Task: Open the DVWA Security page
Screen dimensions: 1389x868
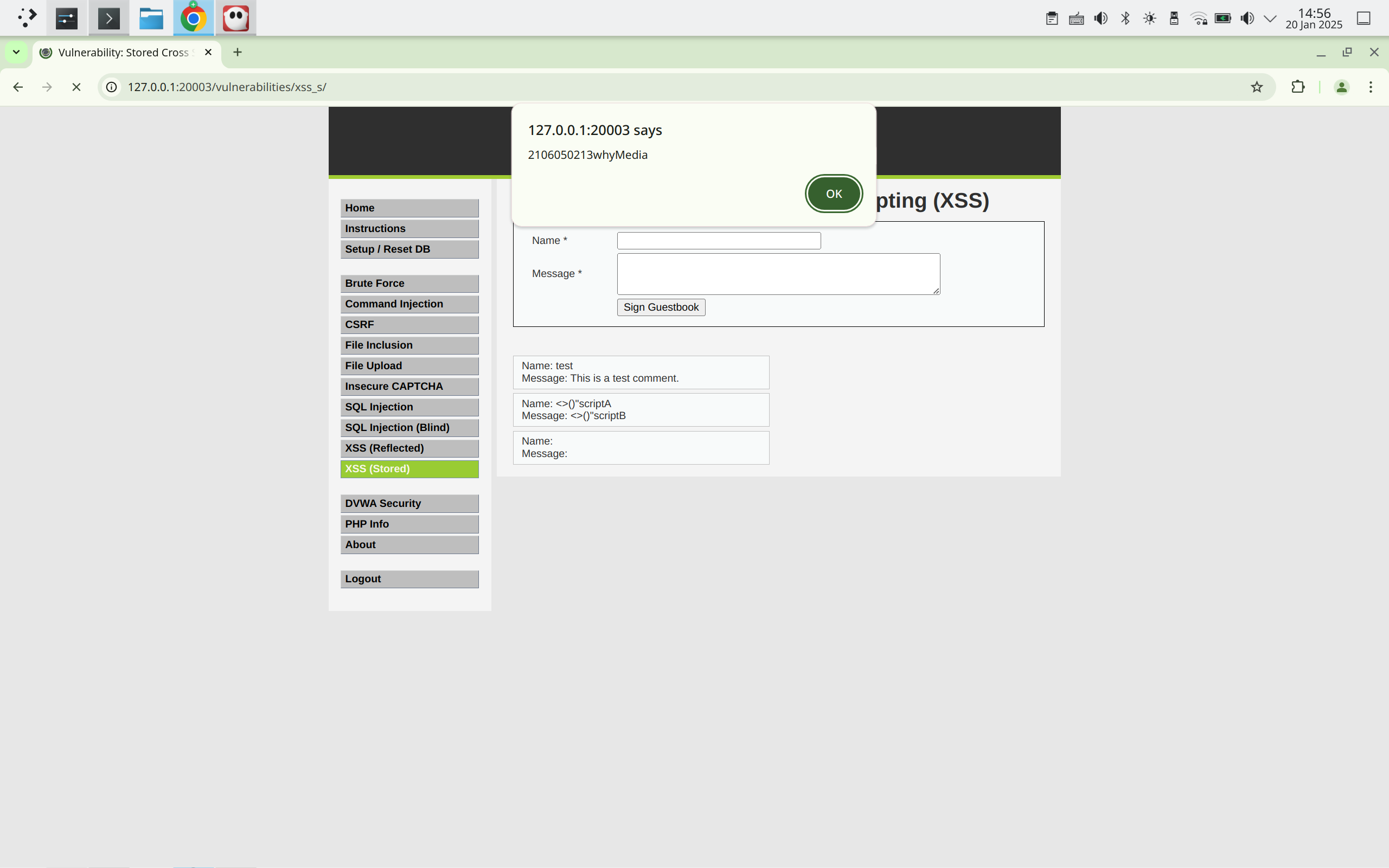Action: (x=409, y=503)
